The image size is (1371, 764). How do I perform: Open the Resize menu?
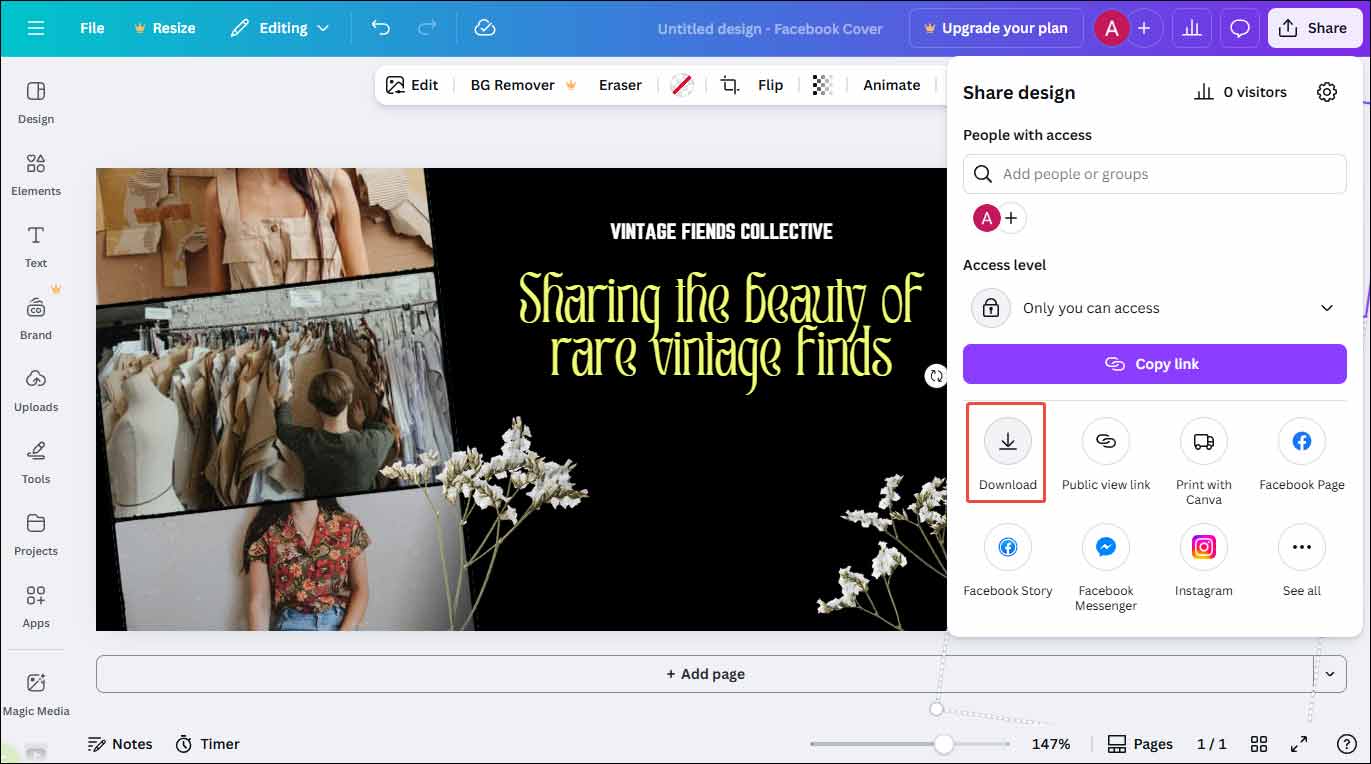[165, 28]
